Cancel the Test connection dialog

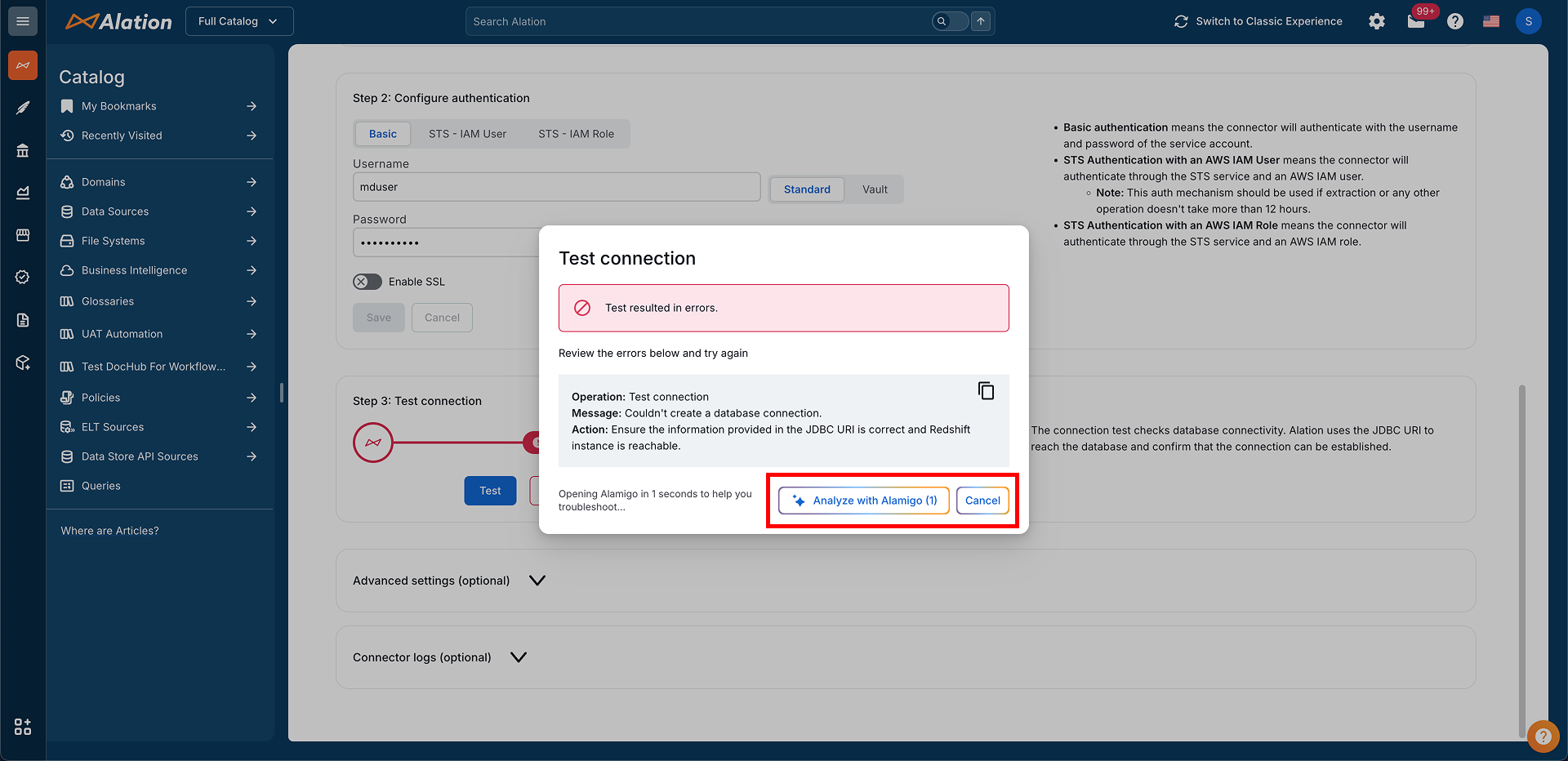pyautogui.click(x=982, y=501)
